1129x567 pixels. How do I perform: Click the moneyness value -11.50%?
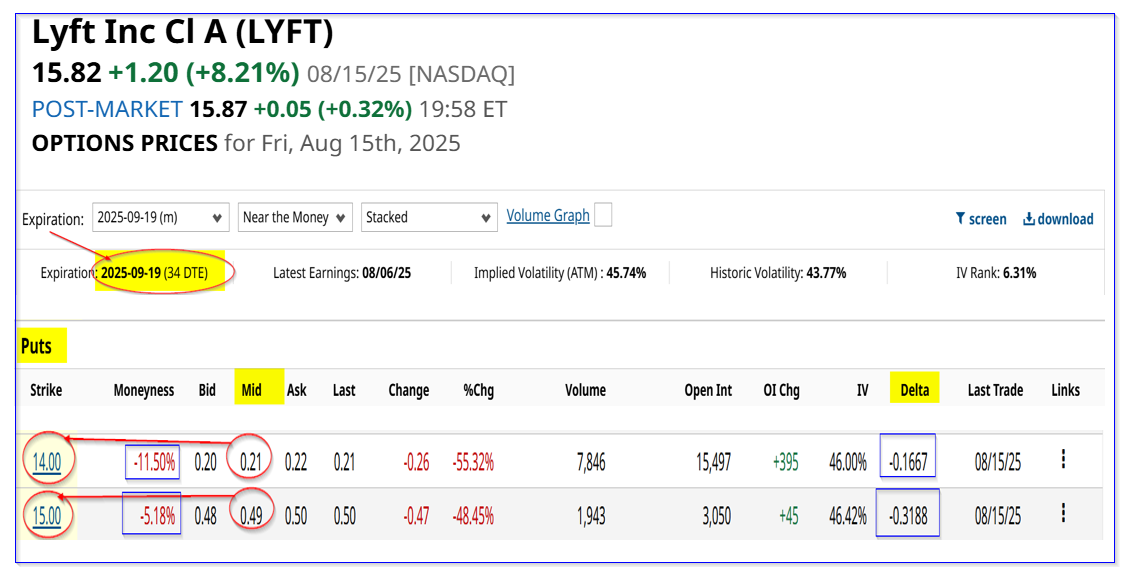(x=154, y=462)
